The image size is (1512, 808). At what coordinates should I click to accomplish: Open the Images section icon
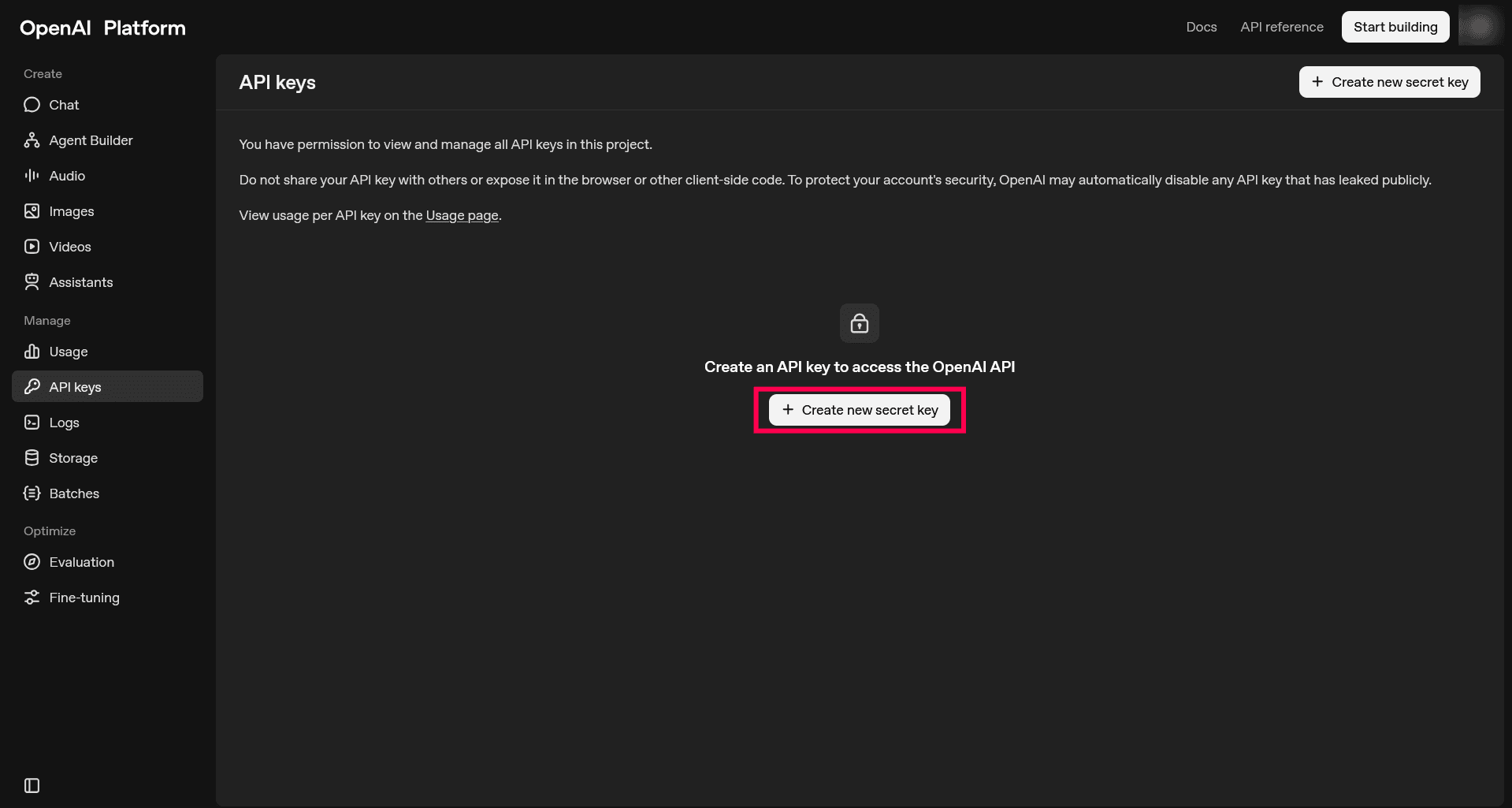[32, 210]
